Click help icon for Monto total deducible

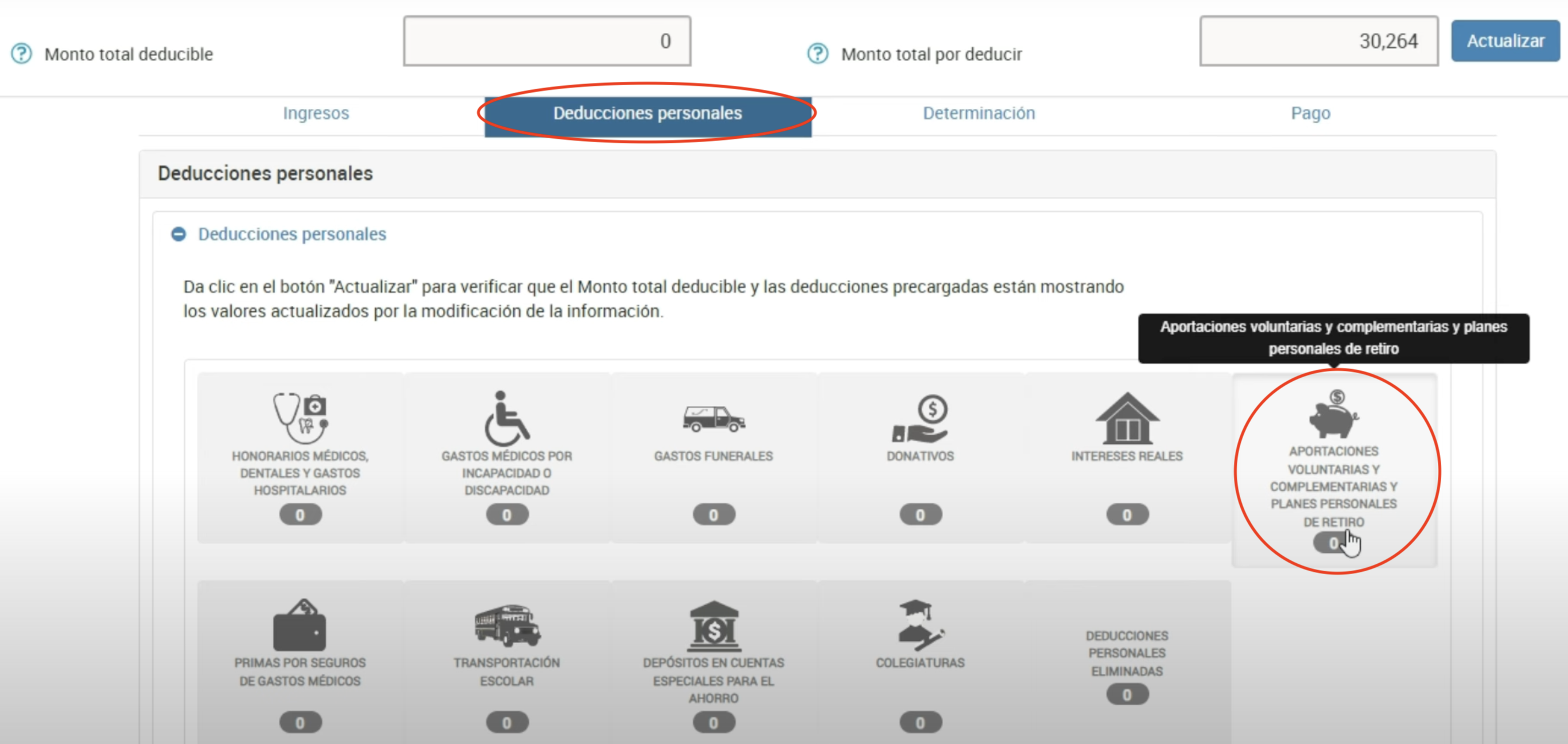tap(22, 54)
